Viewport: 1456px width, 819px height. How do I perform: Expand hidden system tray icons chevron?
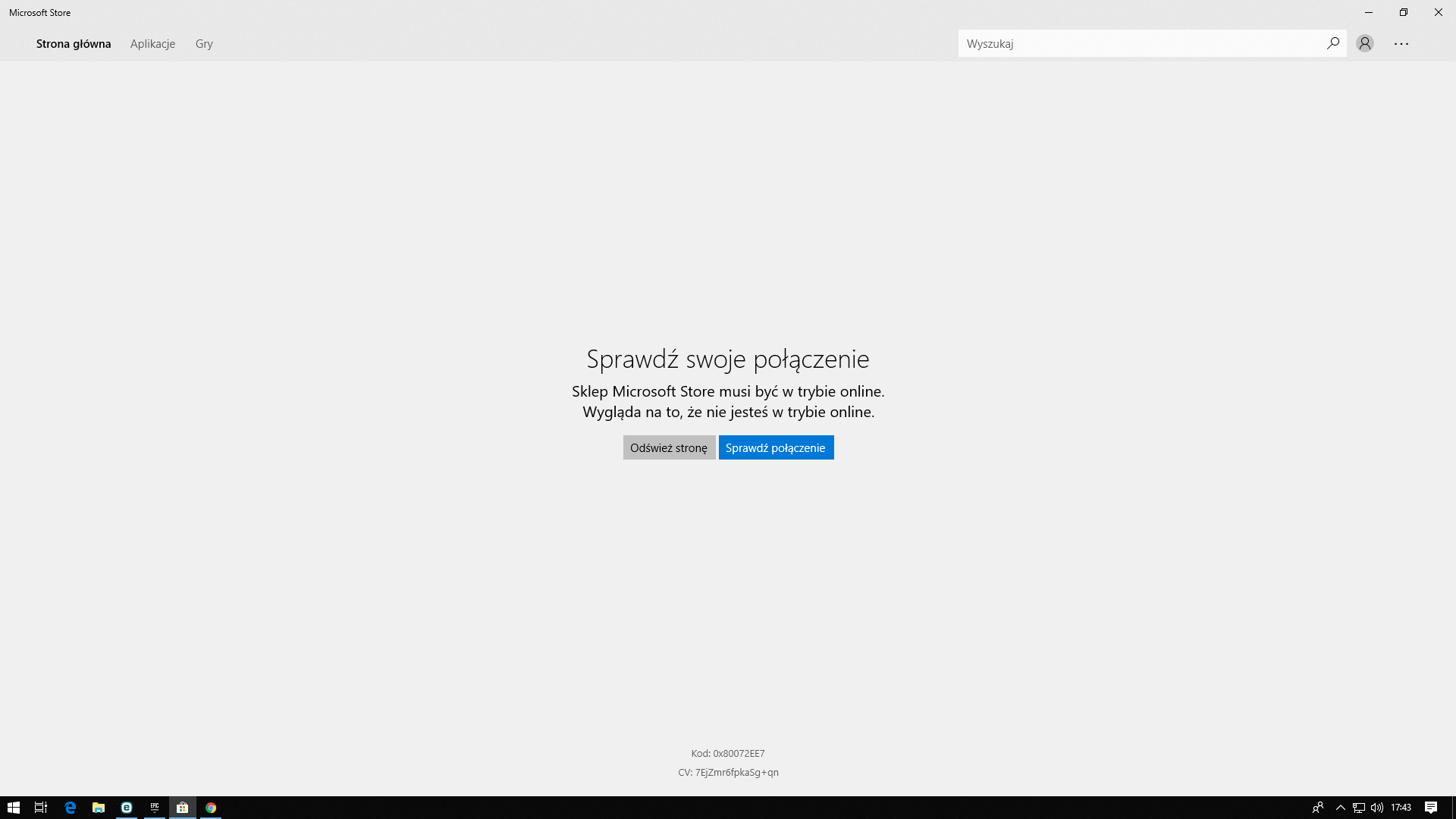click(x=1340, y=808)
